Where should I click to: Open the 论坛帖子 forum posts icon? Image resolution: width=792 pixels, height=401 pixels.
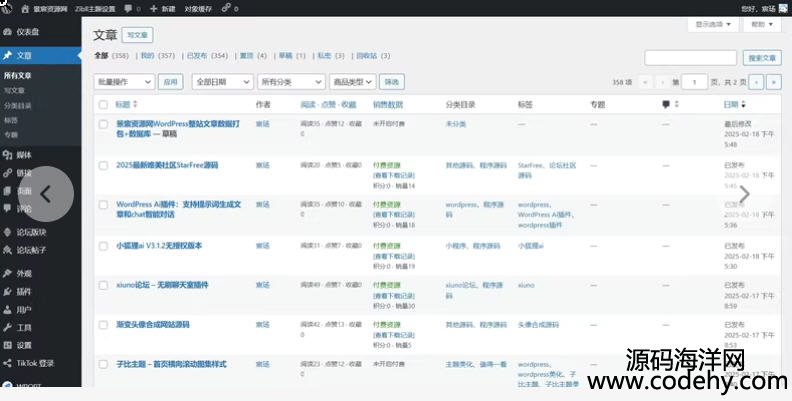pos(7,250)
